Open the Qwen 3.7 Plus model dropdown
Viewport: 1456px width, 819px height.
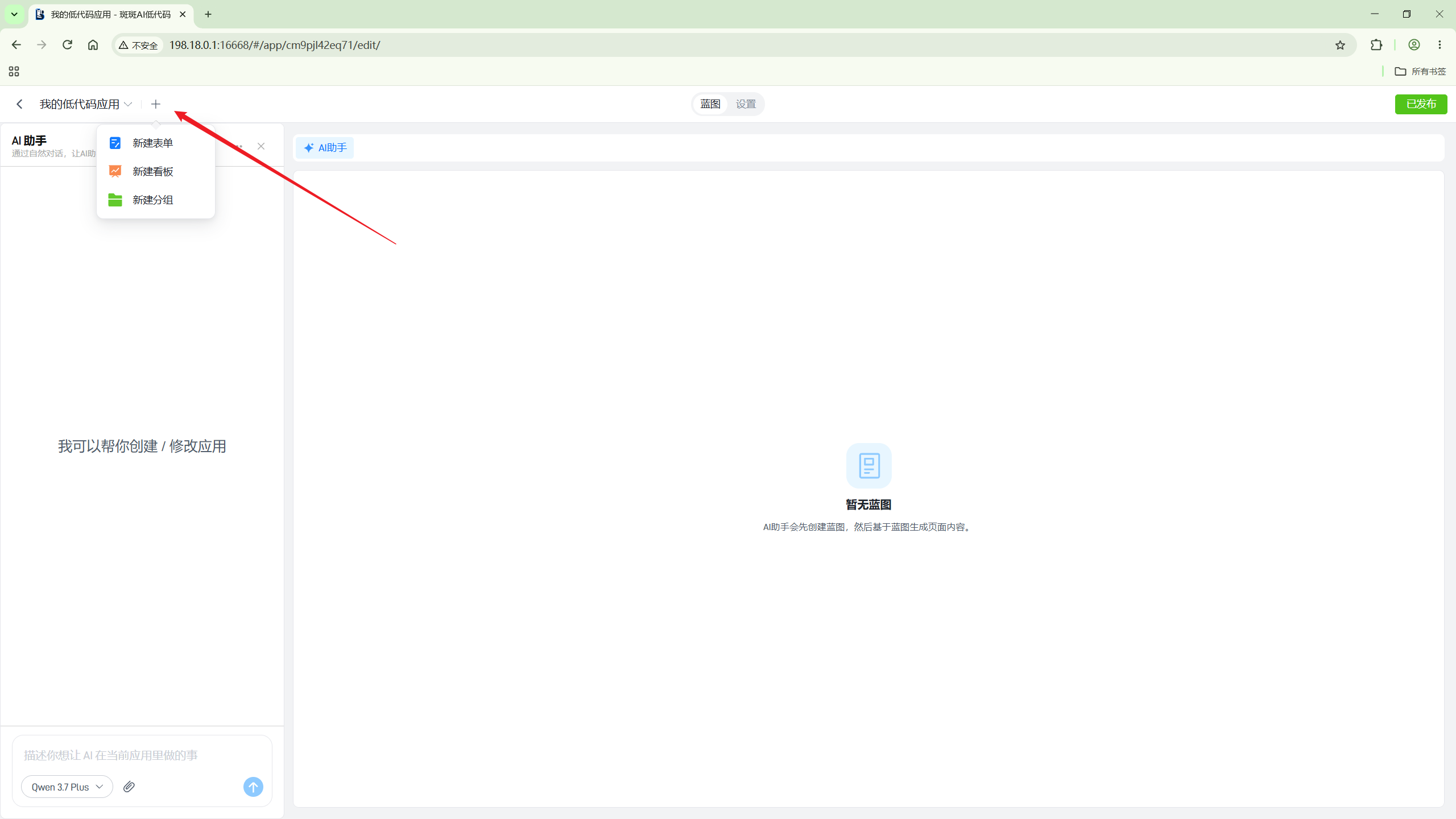67,787
